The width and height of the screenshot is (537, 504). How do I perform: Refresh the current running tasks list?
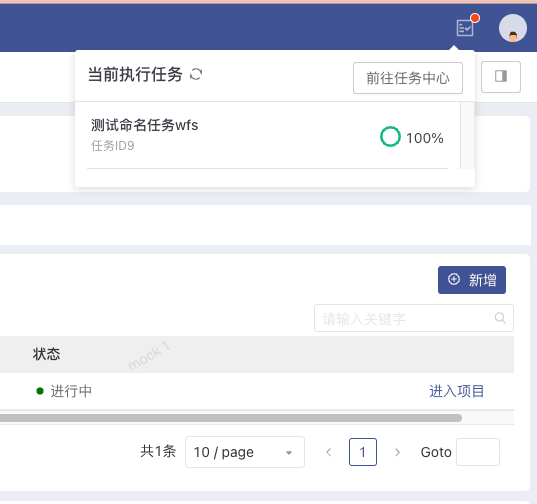pyautogui.click(x=196, y=74)
